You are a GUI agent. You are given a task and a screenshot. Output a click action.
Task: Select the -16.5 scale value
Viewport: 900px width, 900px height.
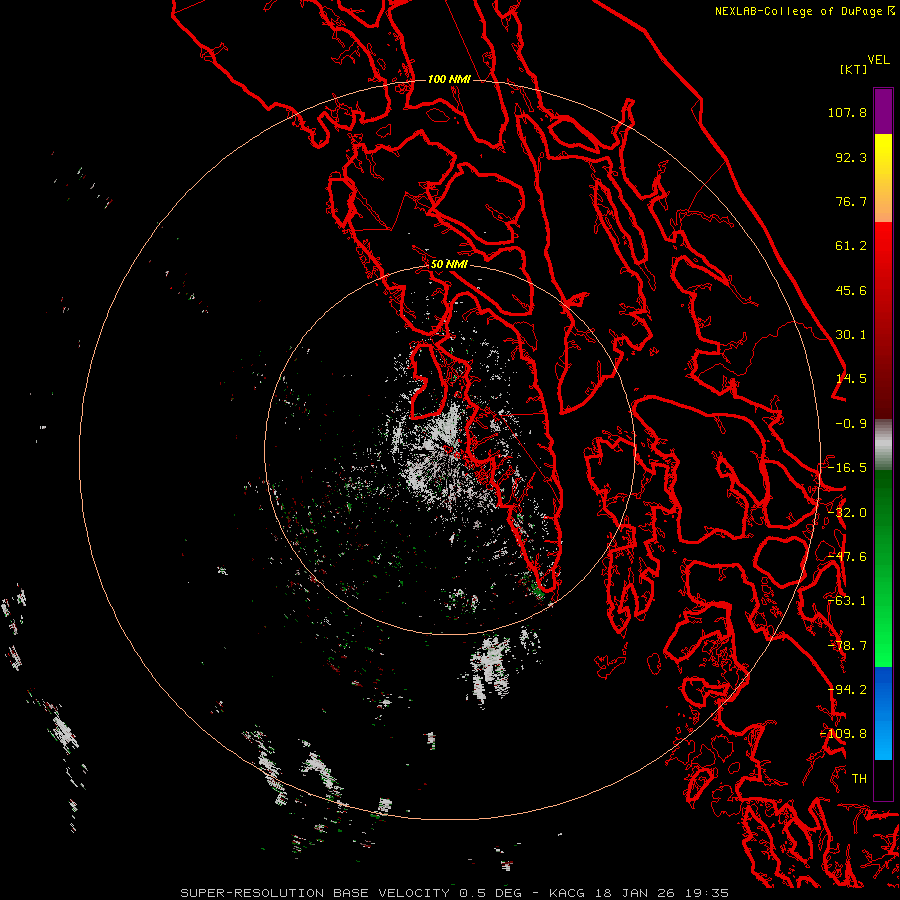847,468
